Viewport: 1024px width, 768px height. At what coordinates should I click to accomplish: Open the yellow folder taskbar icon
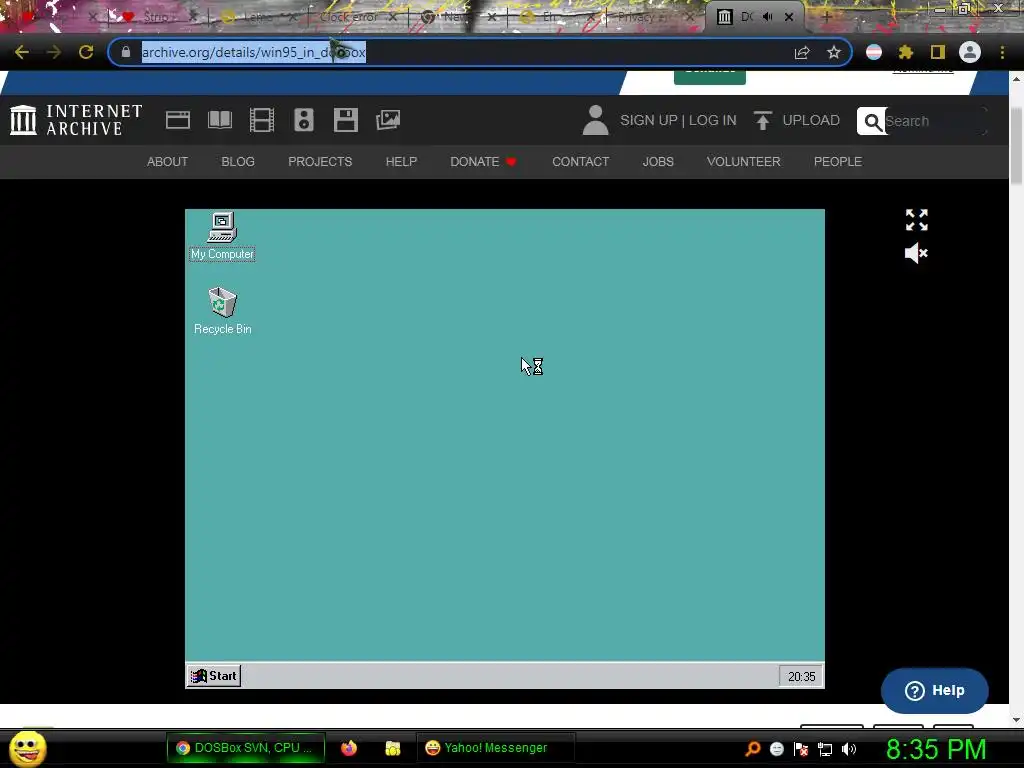click(392, 748)
